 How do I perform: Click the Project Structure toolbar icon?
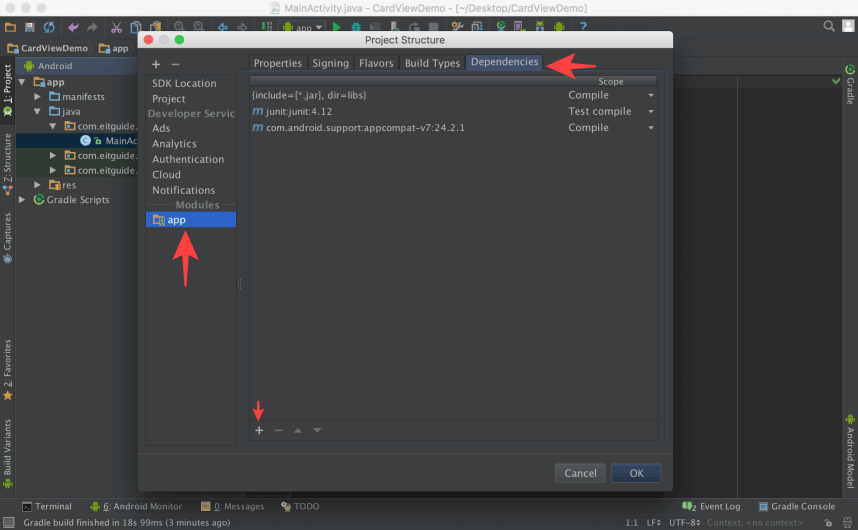[x=477, y=26]
